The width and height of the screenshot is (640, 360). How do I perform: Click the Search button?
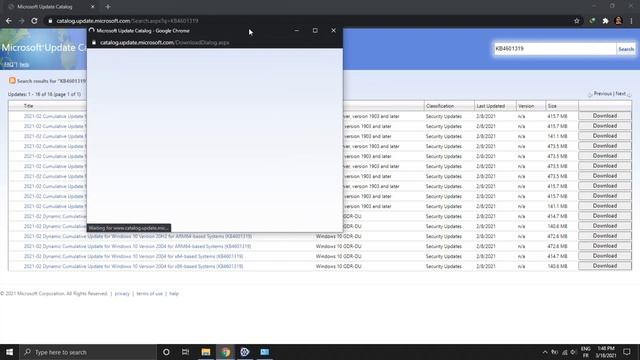point(626,49)
